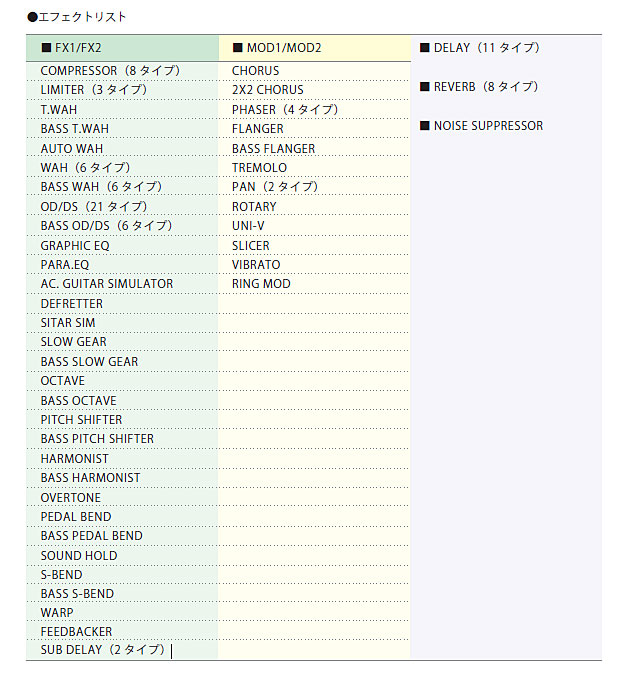Click the OD/DS (21 タイプ) row
This screenshot has width=634, height=678.
94,206
